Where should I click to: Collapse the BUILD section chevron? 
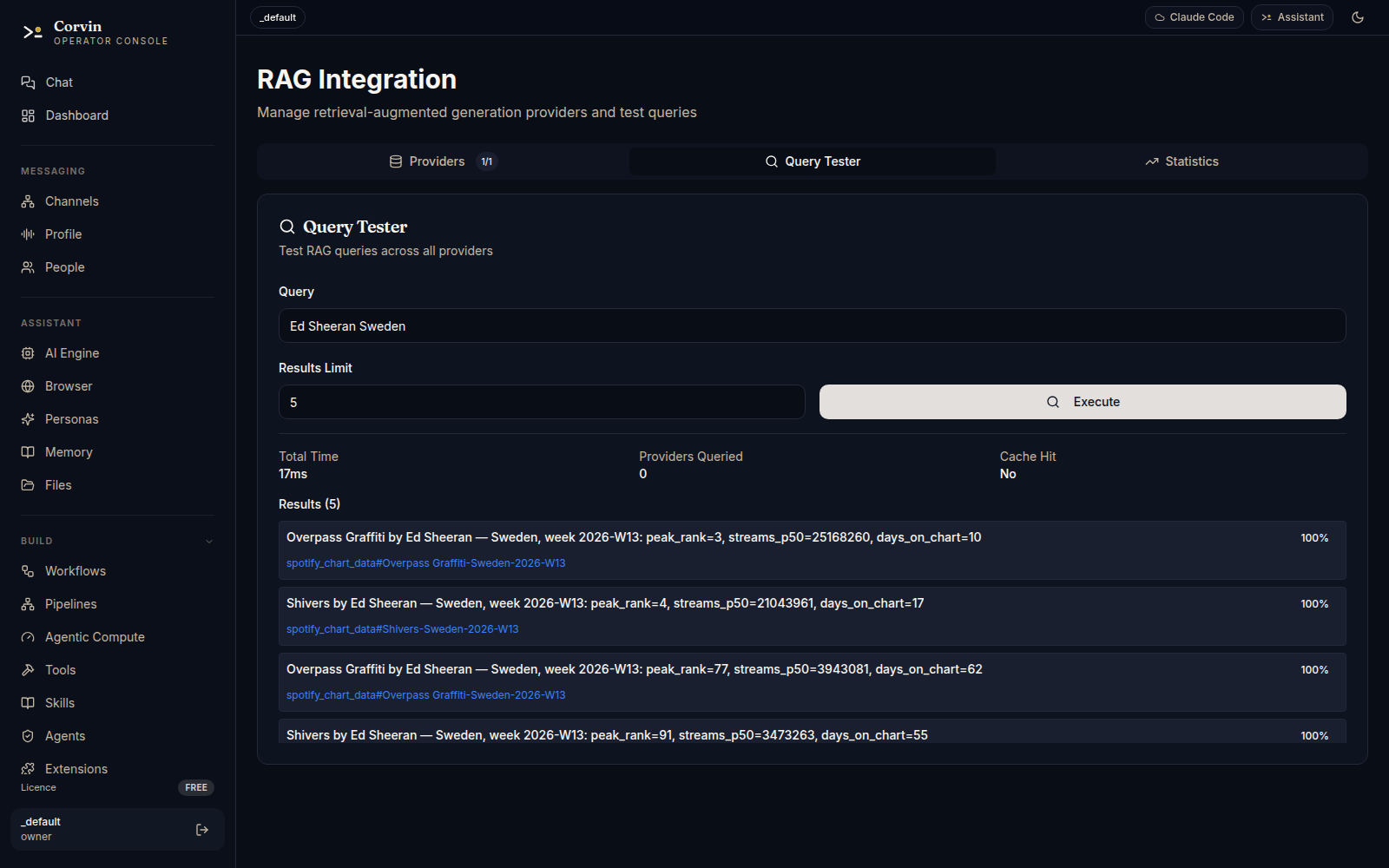pyautogui.click(x=209, y=542)
